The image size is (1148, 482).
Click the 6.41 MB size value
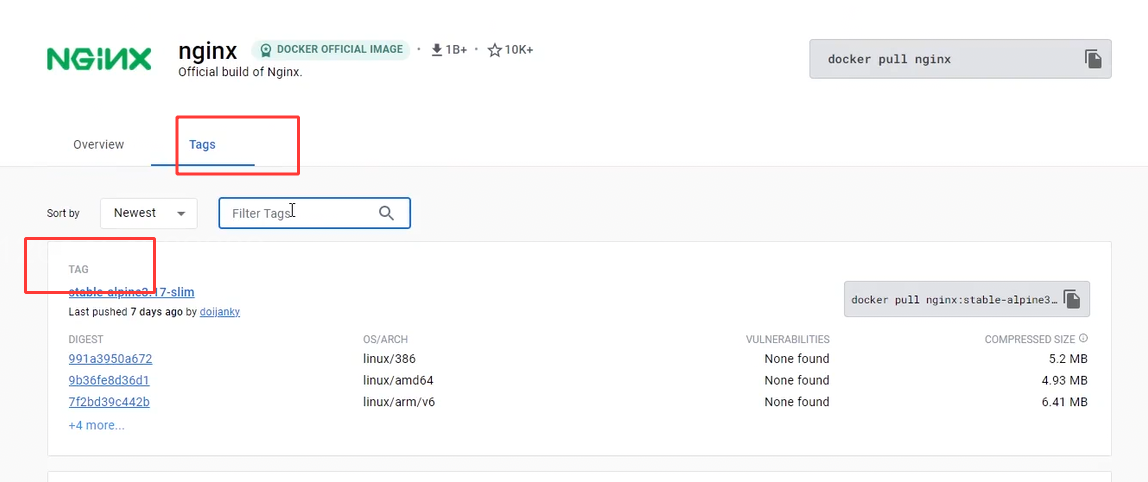[1064, 401]
